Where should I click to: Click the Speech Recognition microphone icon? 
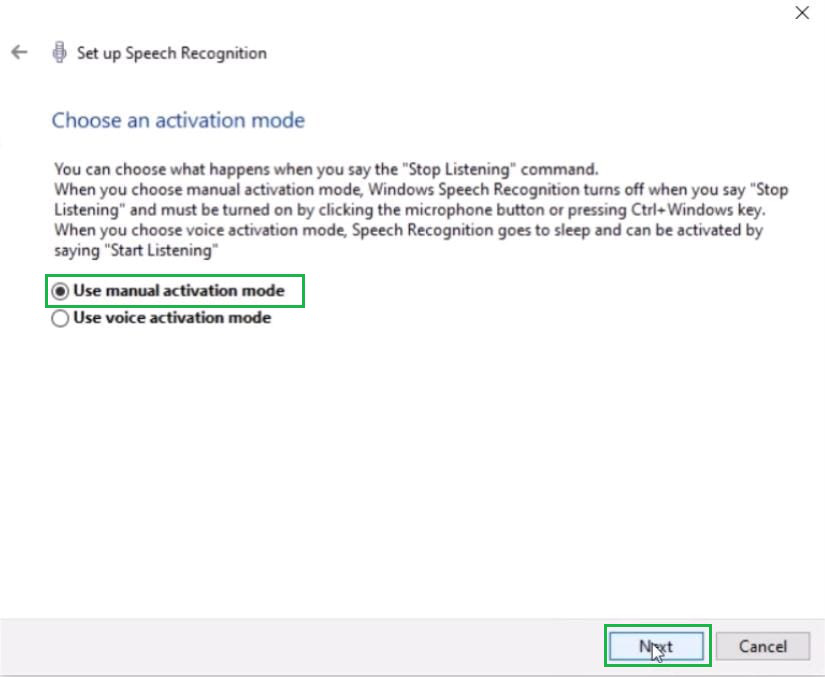pyautogui.click(x=59, y=52)
